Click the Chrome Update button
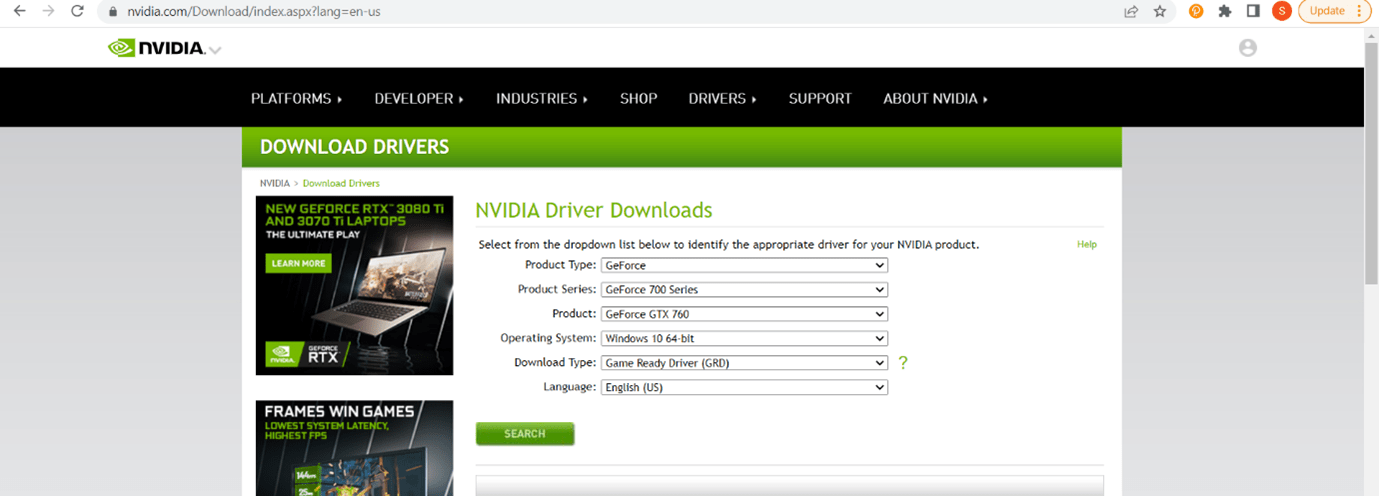 point(1327,11)
